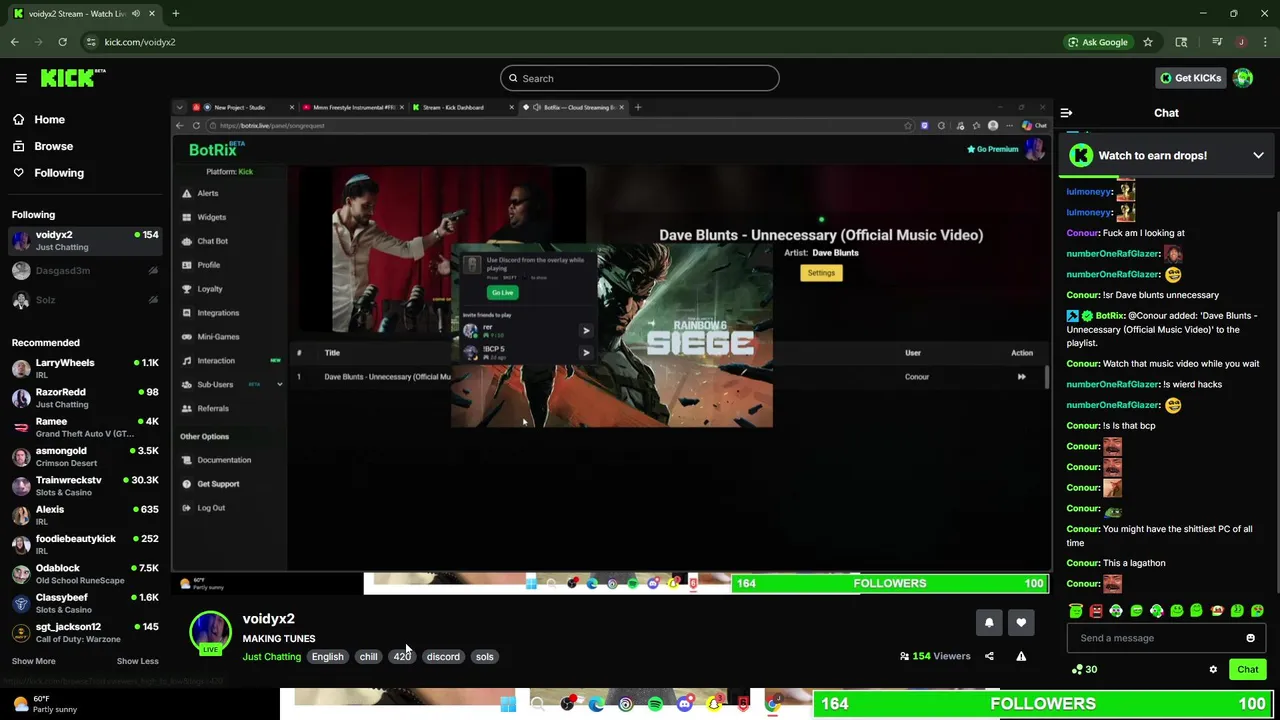Insert the red angry emote

point(1096,611)
